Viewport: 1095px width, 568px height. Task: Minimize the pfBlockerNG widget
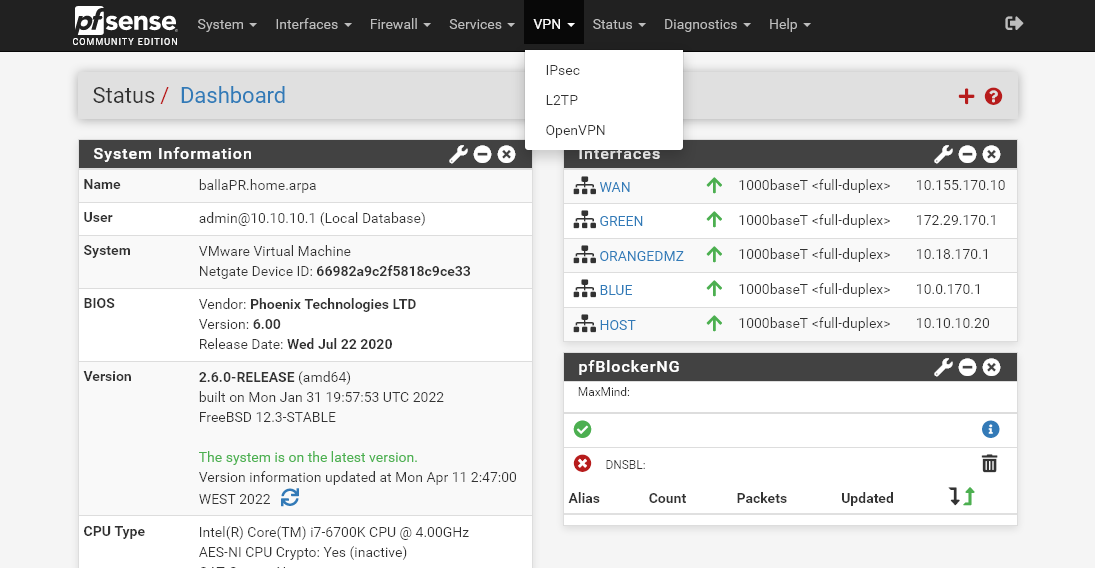point(967,367)
